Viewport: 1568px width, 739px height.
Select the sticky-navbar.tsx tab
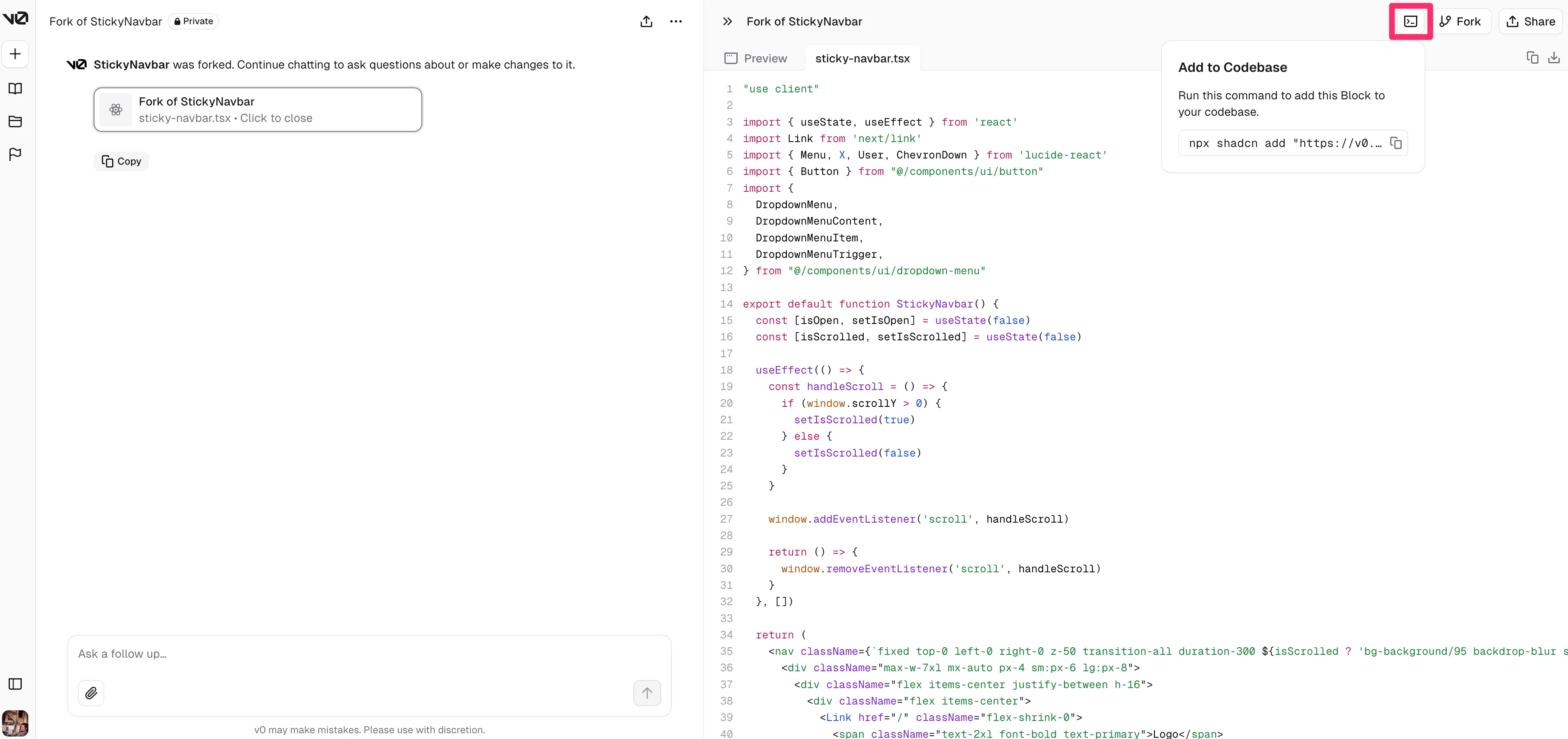862,58
